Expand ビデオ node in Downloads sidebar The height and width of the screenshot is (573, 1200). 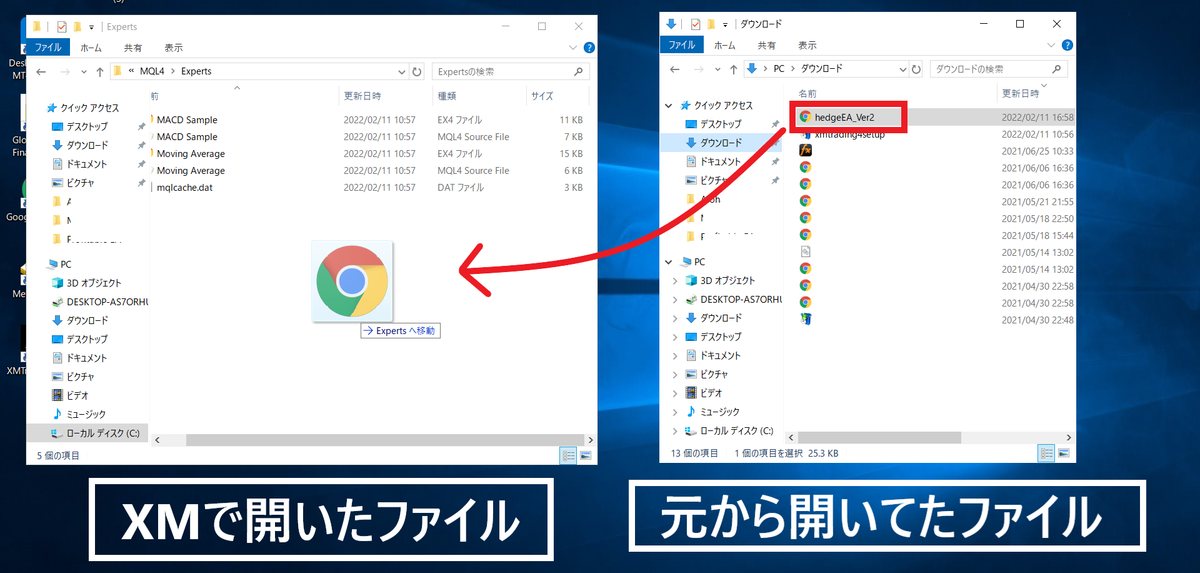click(677, 393)
